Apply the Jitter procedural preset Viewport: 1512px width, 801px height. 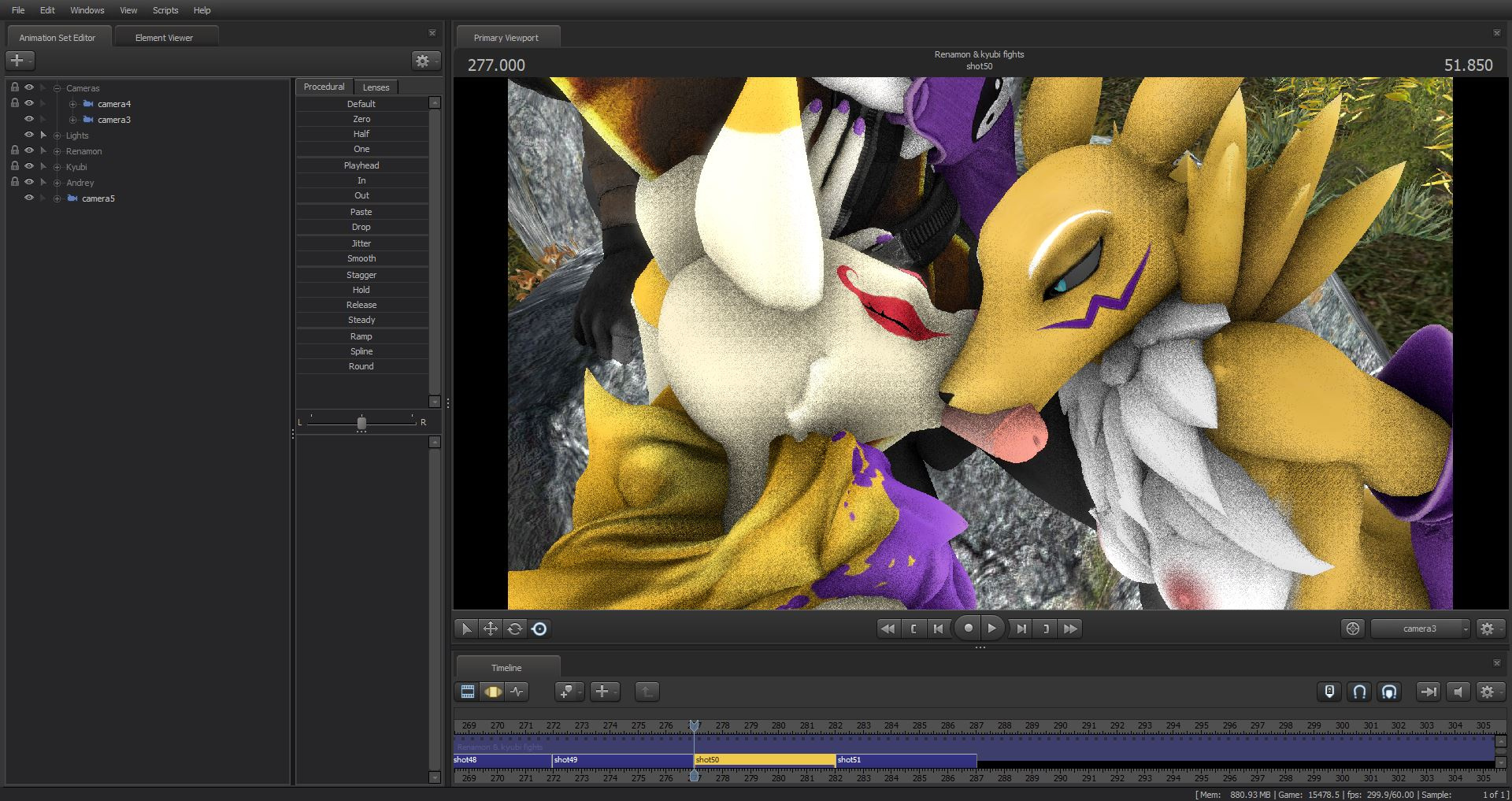(x=362, y=243)
